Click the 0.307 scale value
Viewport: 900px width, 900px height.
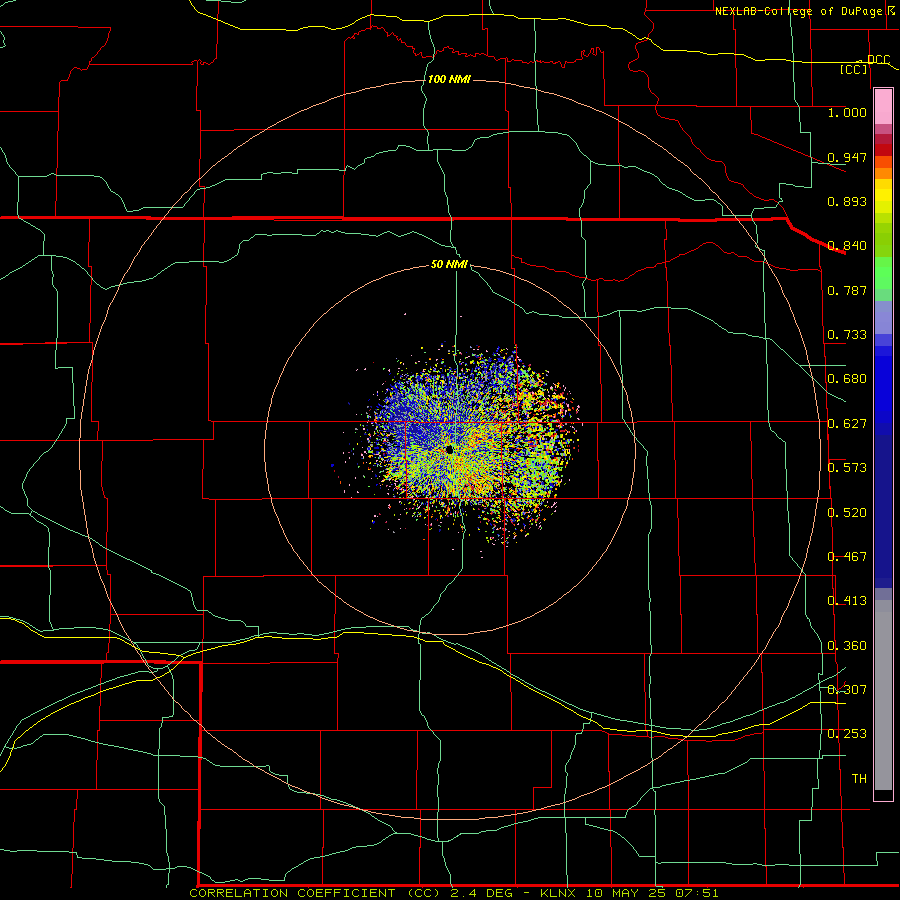coord(847,690)
